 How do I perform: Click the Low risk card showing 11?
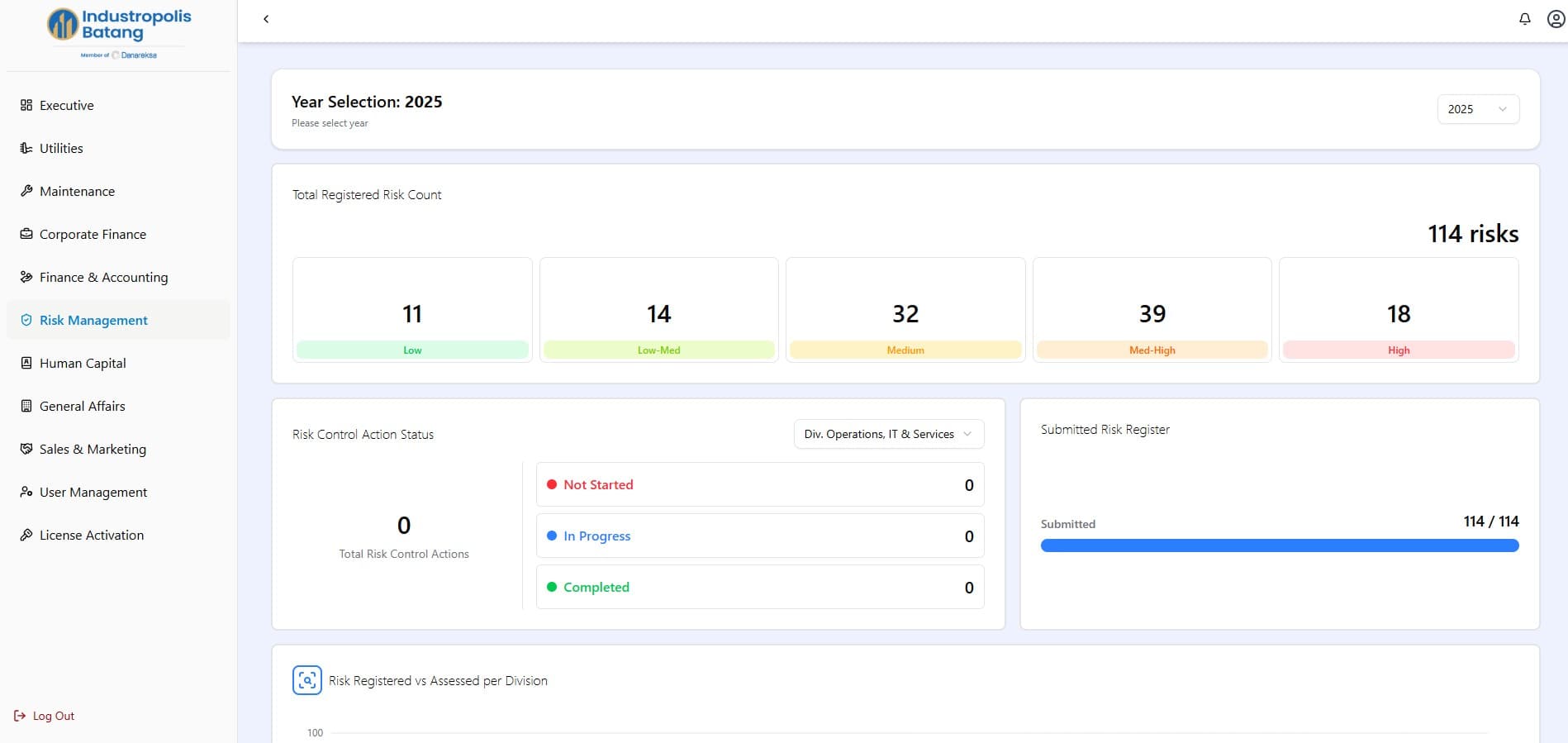(412, 310)
